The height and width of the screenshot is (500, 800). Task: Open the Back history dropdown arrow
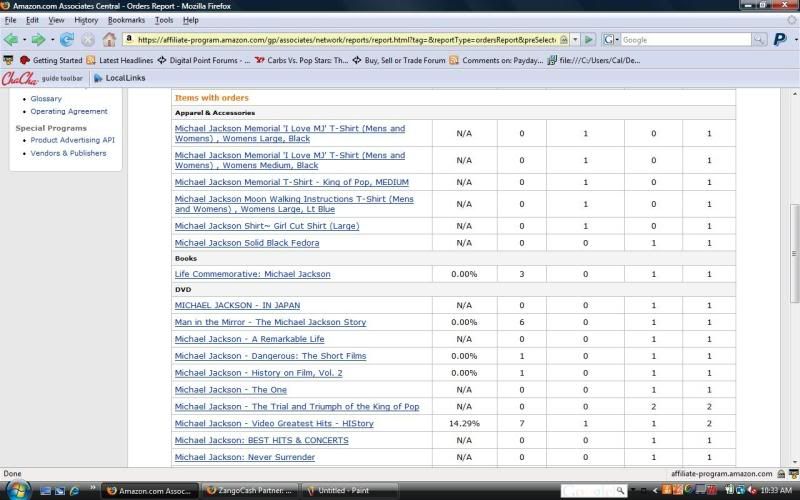[x=24, y=40]
